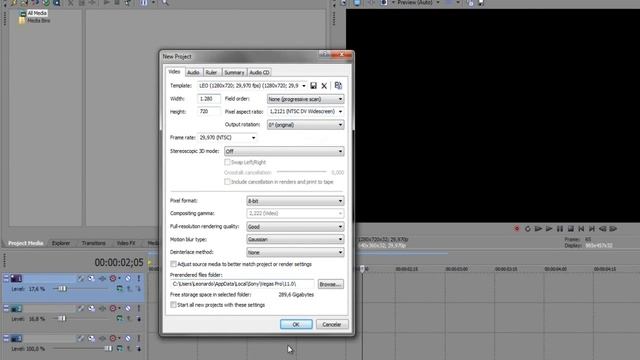
Task: Click the OK button
Action: point(296,324)
